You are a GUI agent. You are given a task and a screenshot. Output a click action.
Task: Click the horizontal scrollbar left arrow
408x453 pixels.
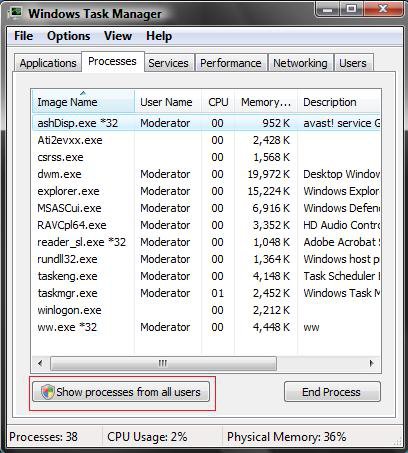(40, 363)
